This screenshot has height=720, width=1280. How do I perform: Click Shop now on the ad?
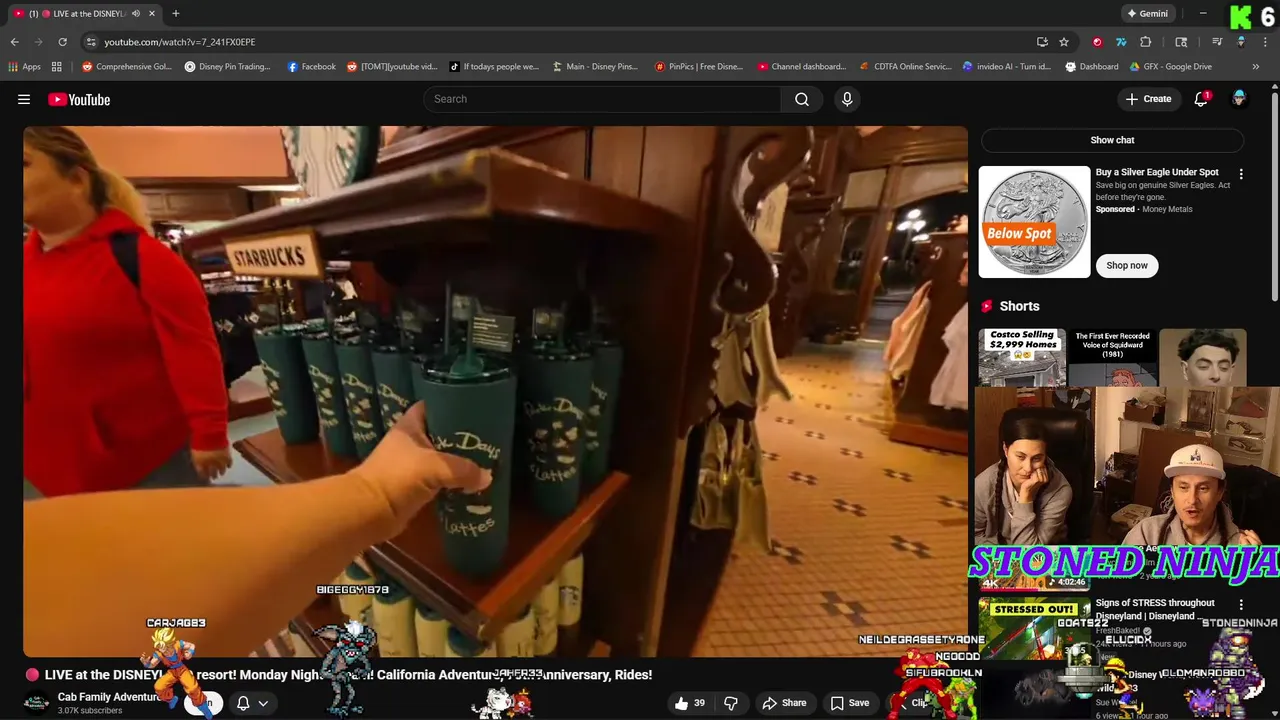(1127, 265)
